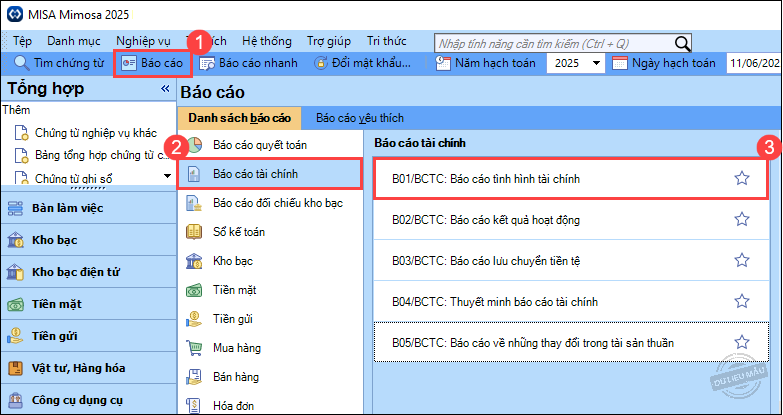Select Tiền mặt in left navigation
The height and width of the screenshot is (415, 783).
coord(88,304)
